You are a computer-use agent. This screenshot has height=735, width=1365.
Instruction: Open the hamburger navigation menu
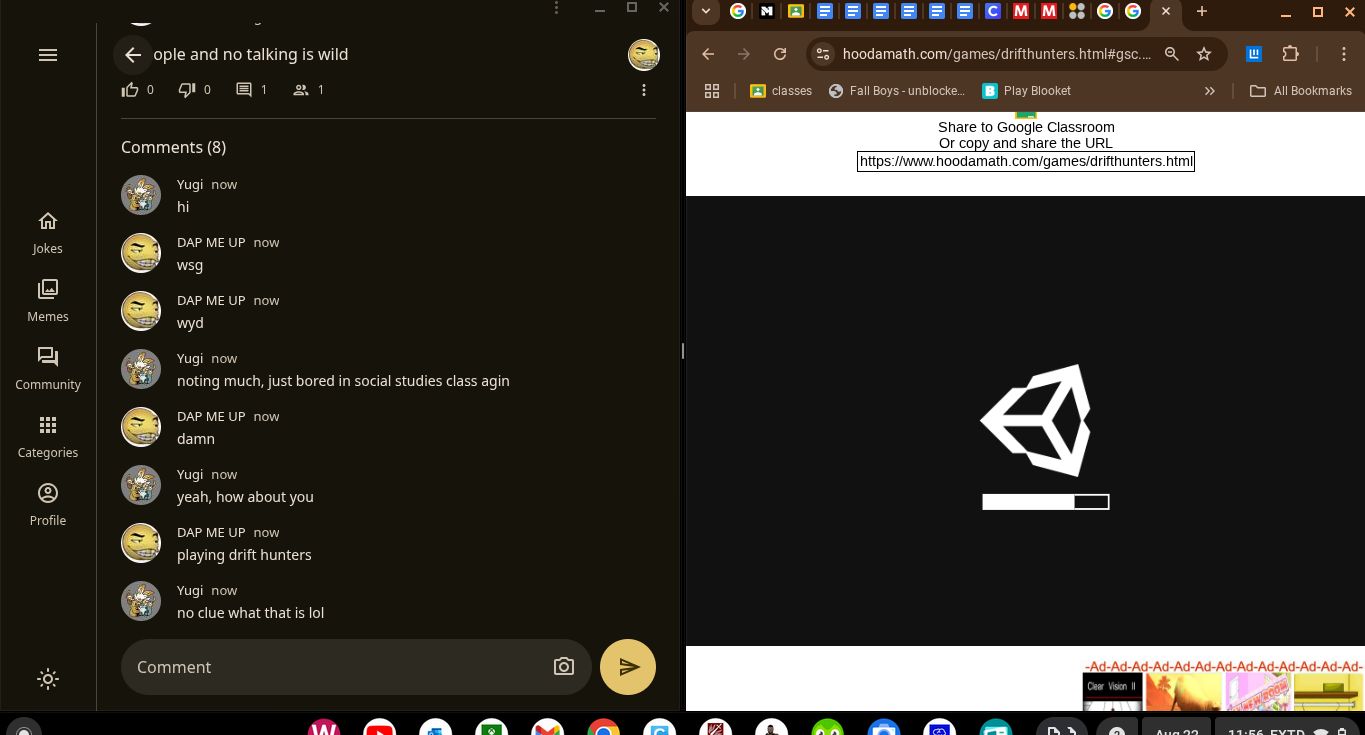coord(48,55)
